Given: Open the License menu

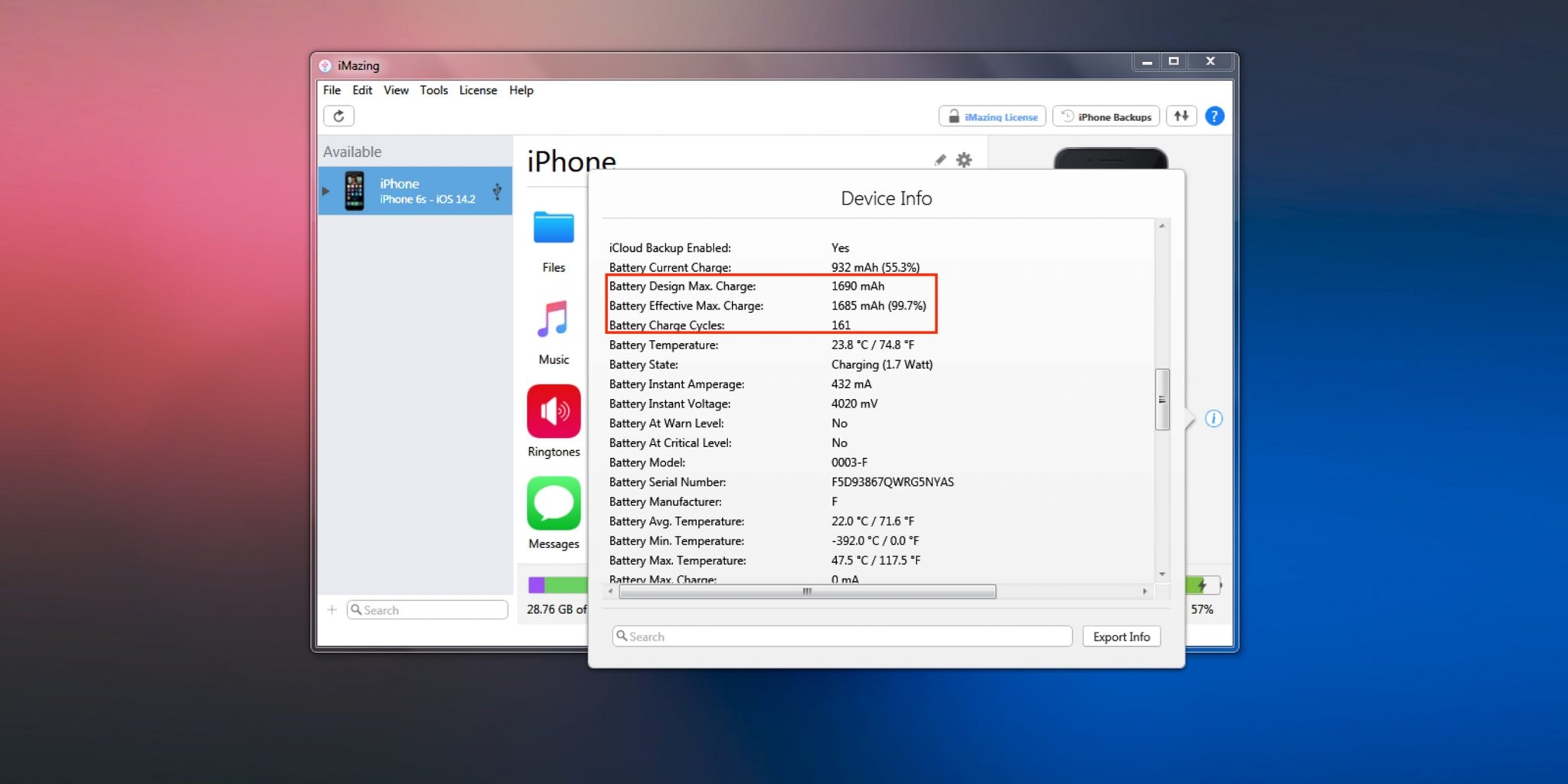Looking at the screenshot, I should coord(478,90).
